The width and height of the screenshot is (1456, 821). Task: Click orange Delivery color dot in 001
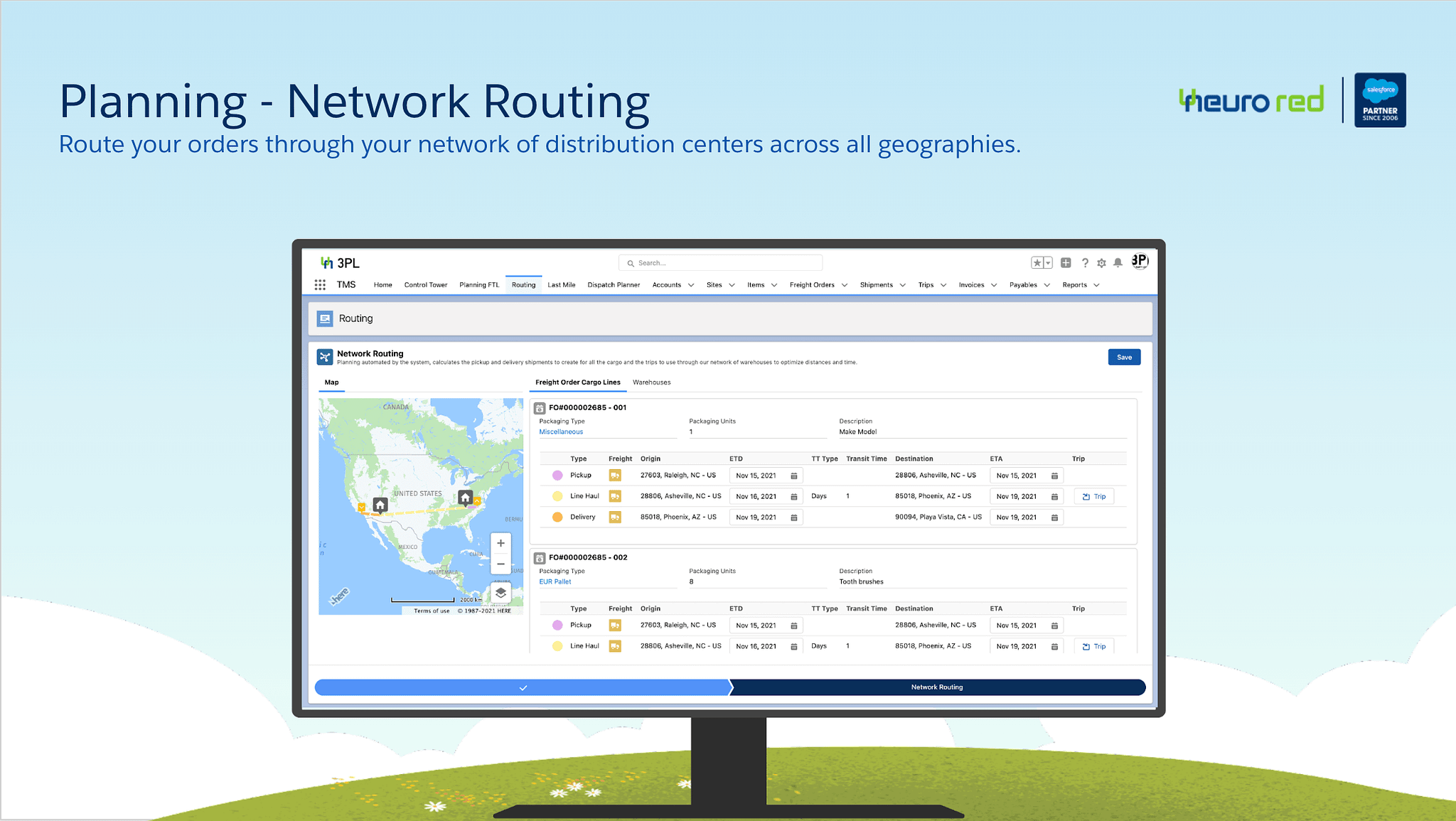pyautogui.click(x=557, y=517)
